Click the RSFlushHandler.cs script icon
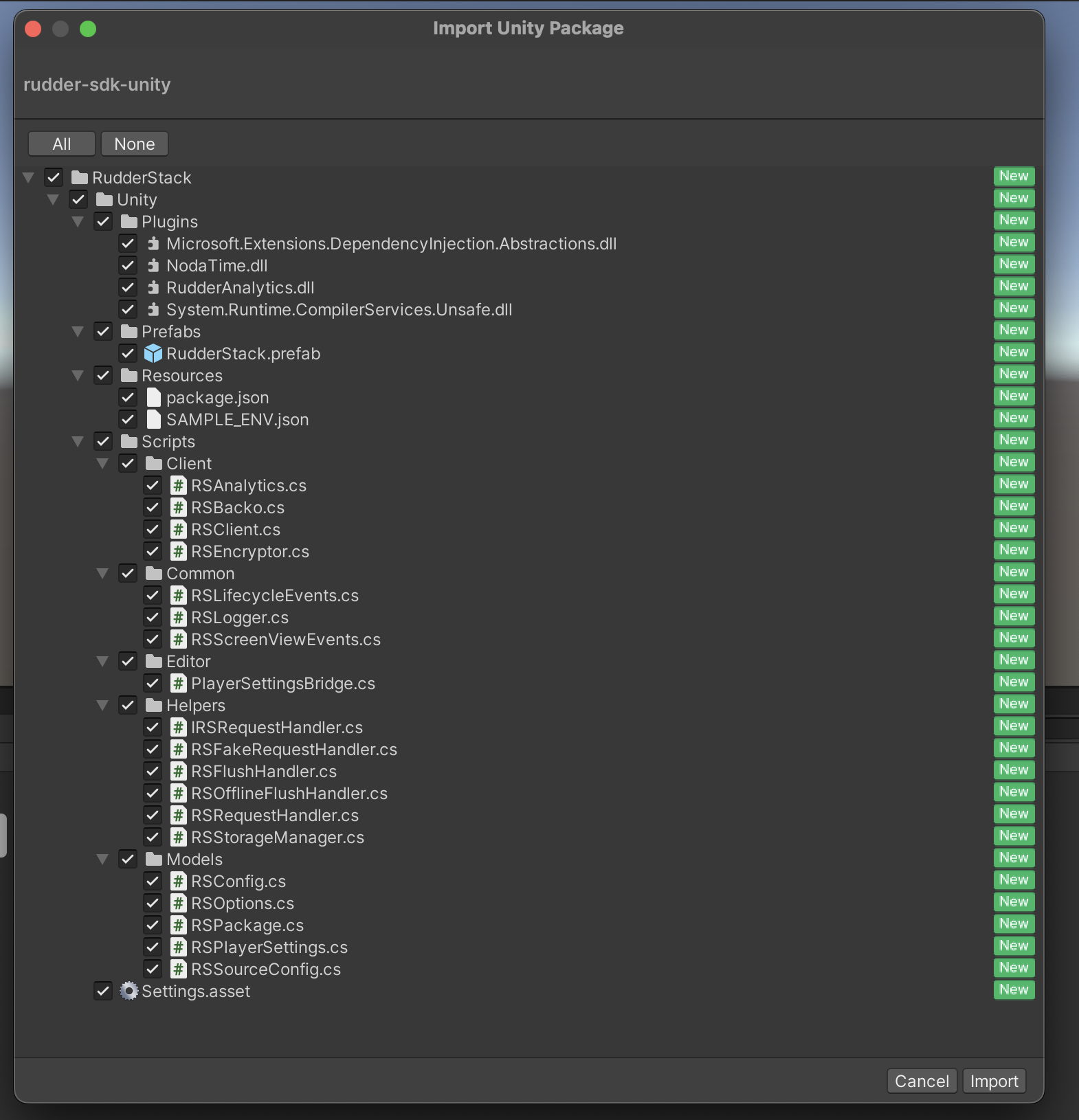The height and width of the screenshot is (1120, 1079). click(179, 772)
